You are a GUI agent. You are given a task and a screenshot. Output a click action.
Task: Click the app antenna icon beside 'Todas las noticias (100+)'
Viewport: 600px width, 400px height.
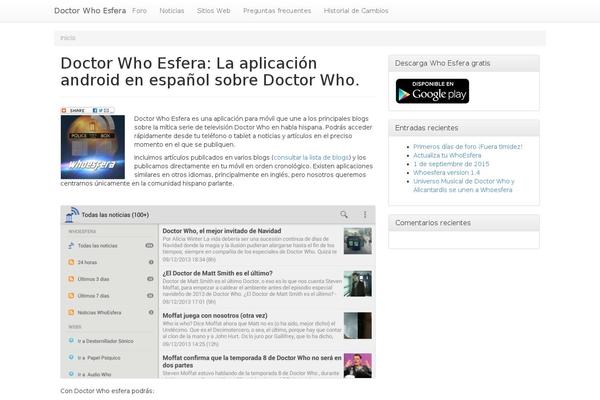[x=72, y=215]
